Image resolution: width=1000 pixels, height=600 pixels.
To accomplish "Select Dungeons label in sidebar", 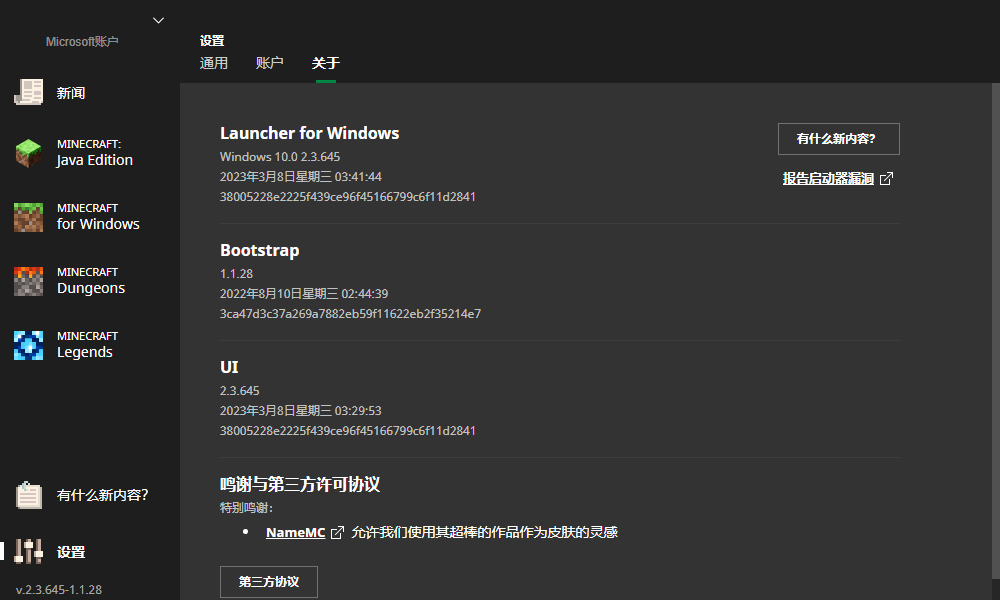I will [x=91, y=288].
